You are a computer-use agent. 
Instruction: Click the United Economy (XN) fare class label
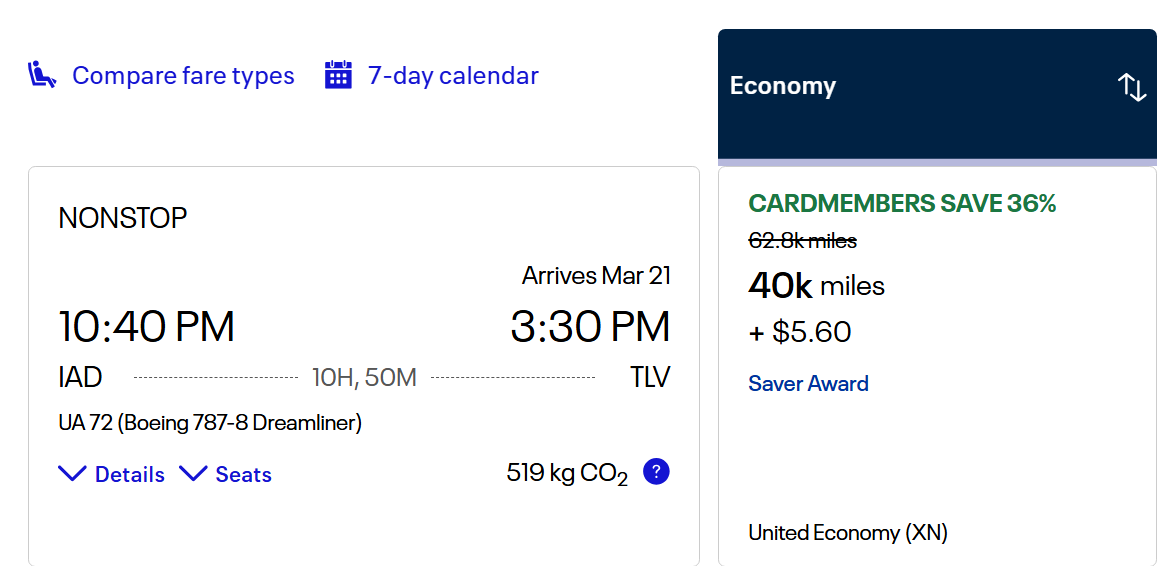[848, 533]
